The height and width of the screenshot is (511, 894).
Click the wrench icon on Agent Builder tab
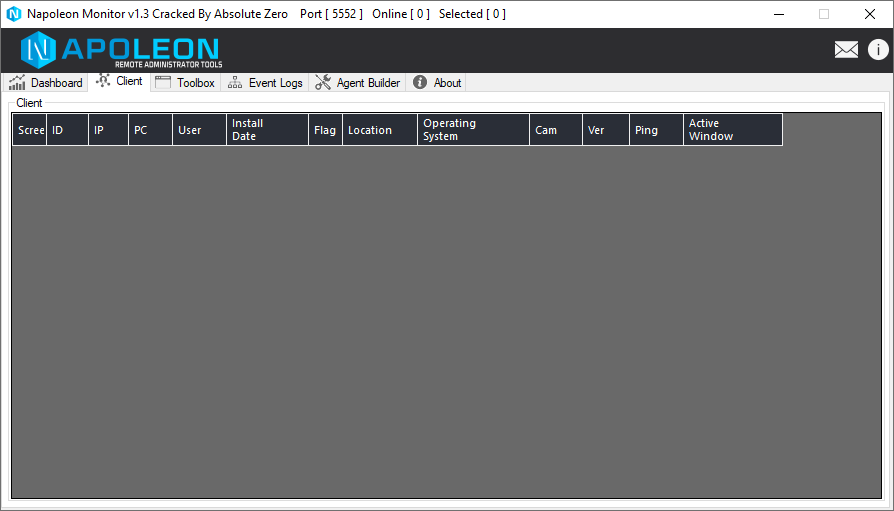[x=323, y=83]
